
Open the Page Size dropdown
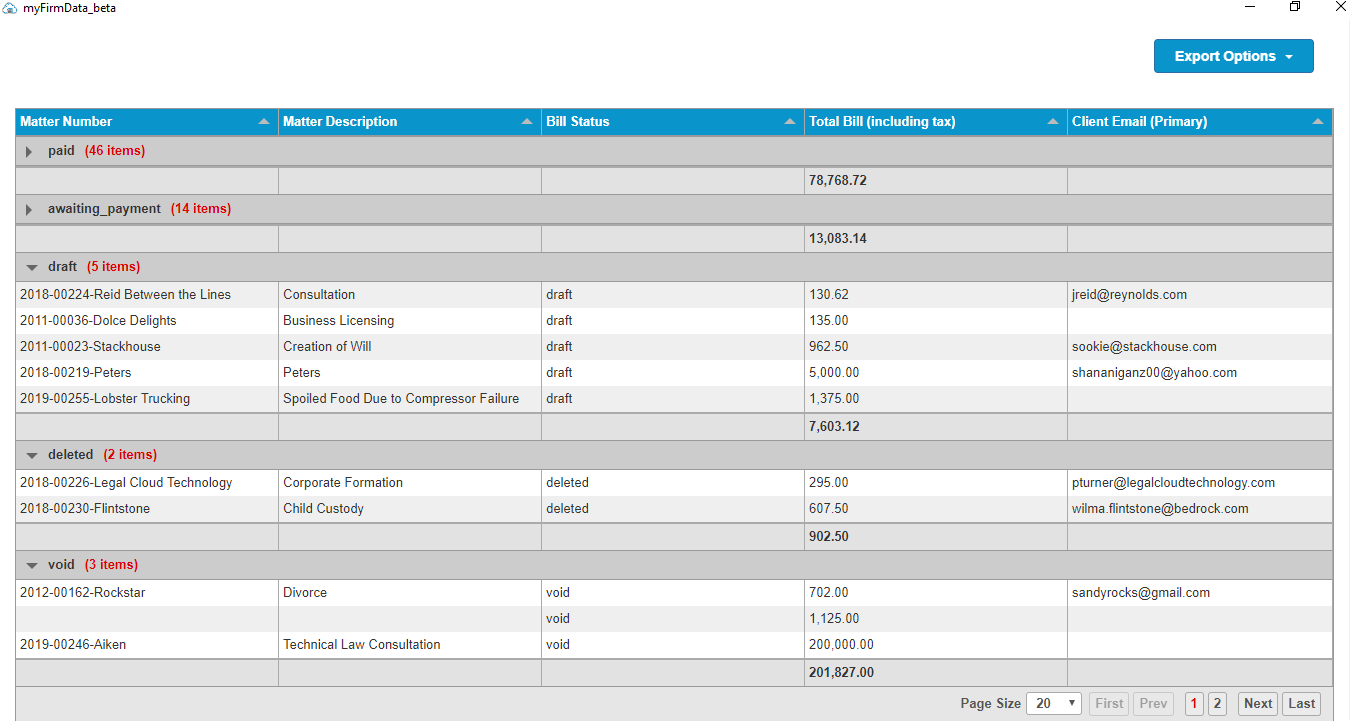point(1056,703)
